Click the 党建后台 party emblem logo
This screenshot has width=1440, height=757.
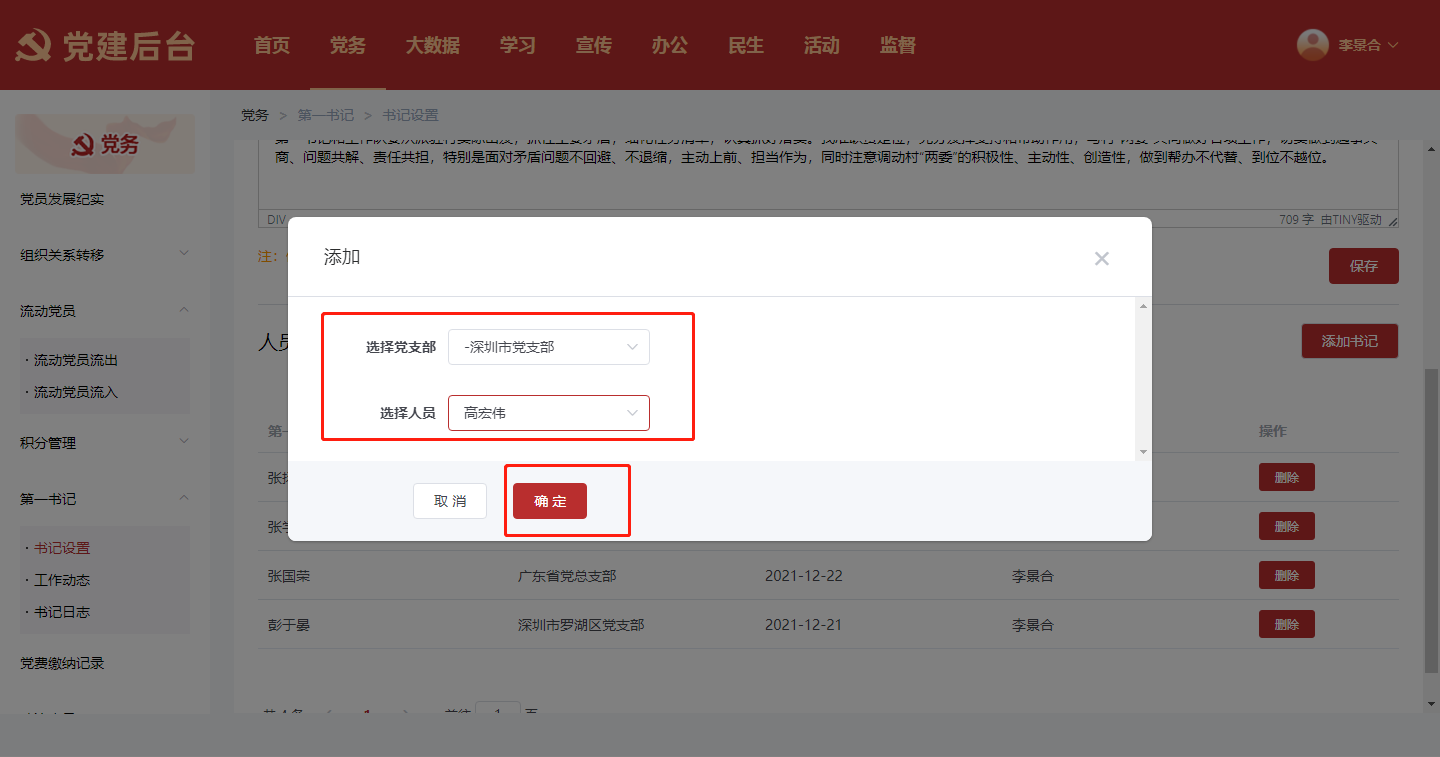click(x=35, y=46)
